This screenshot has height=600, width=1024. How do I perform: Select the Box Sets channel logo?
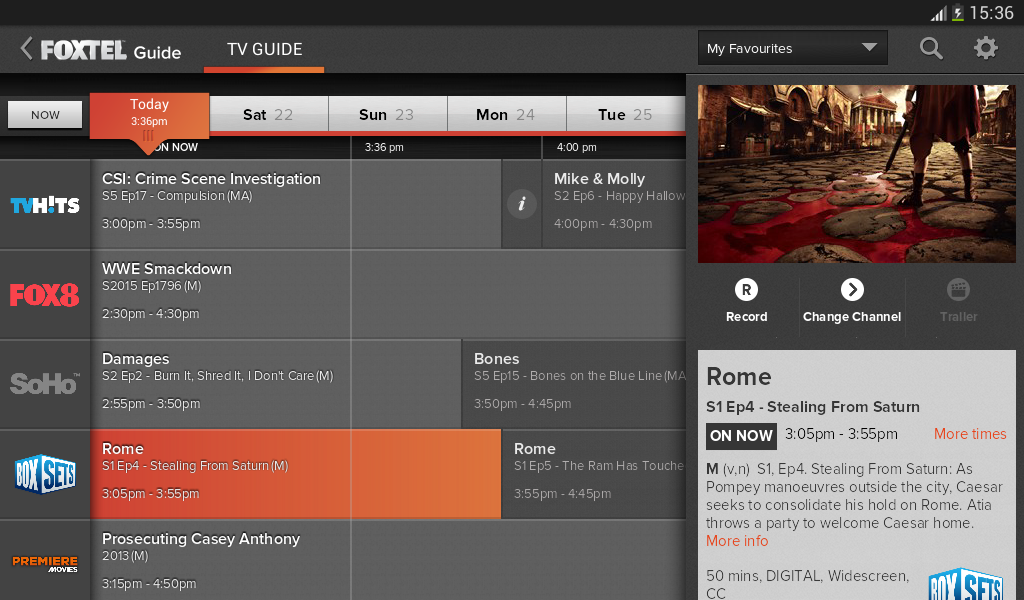[x=45, y=474]
